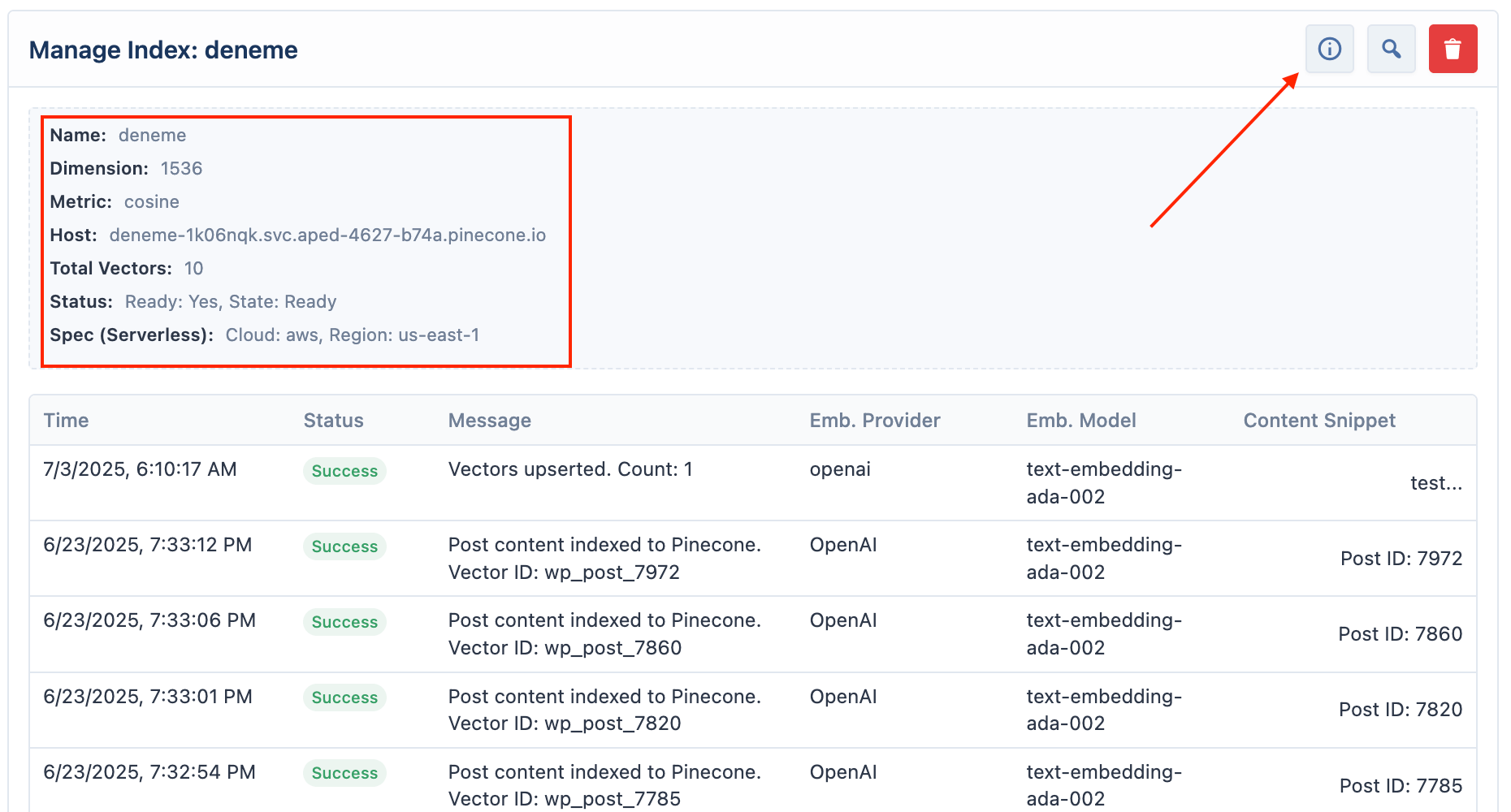Click the Status column header
This screenshot has width=1511, height=812.
(333, 421)
